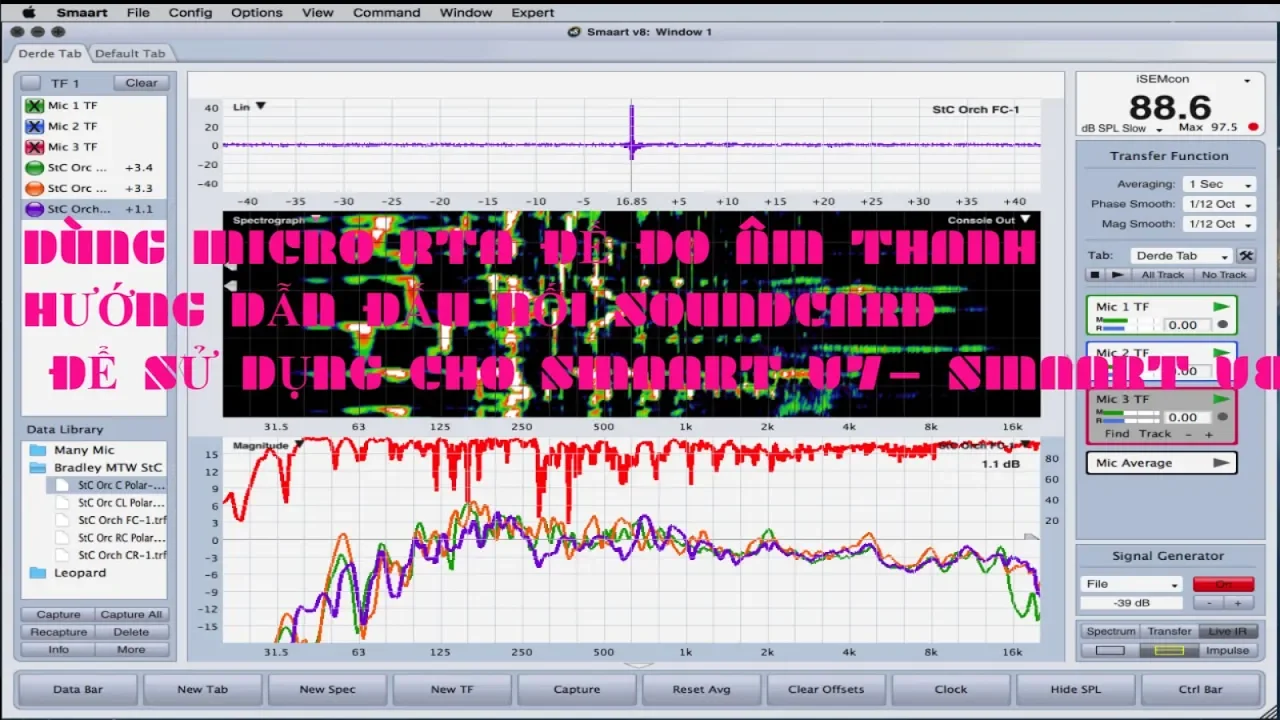Open the Many Mic folder

pyautogui.click(x=84, y=450)
